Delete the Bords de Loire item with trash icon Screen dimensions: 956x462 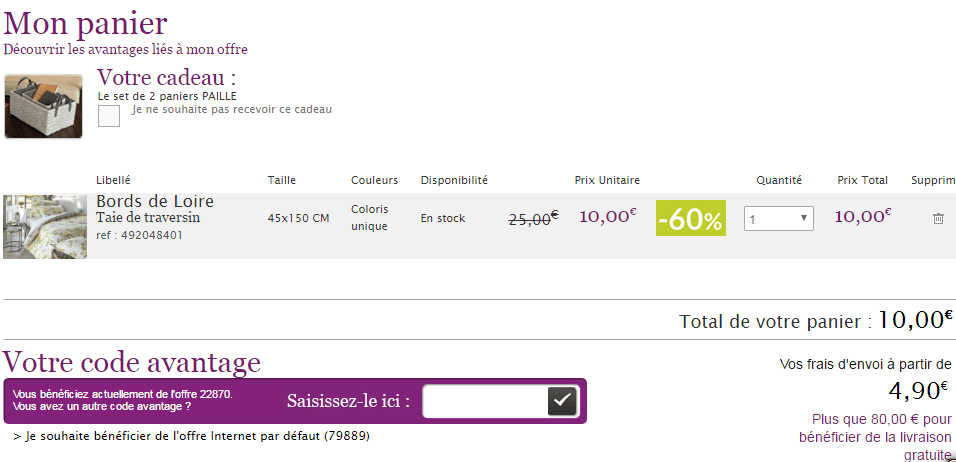(938, 218)
